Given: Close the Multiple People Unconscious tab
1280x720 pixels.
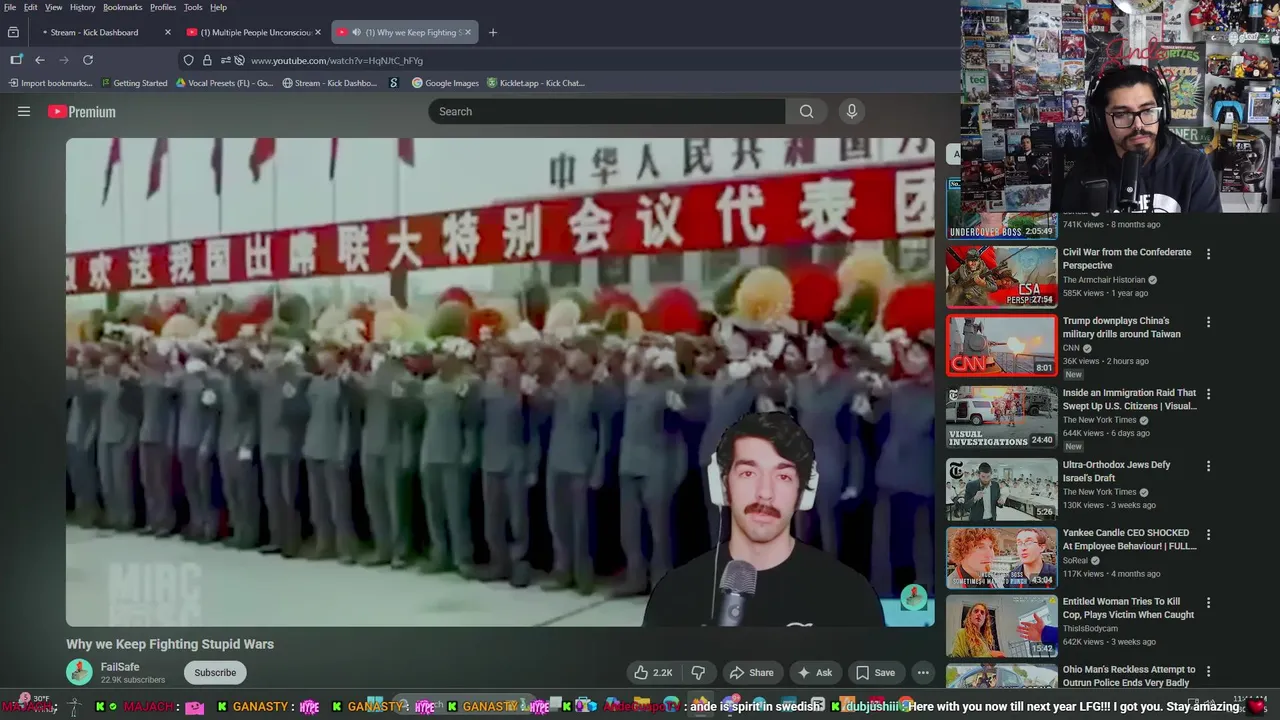Looking at the screenshot, I should pyautogui.click(x=318, y=32).
